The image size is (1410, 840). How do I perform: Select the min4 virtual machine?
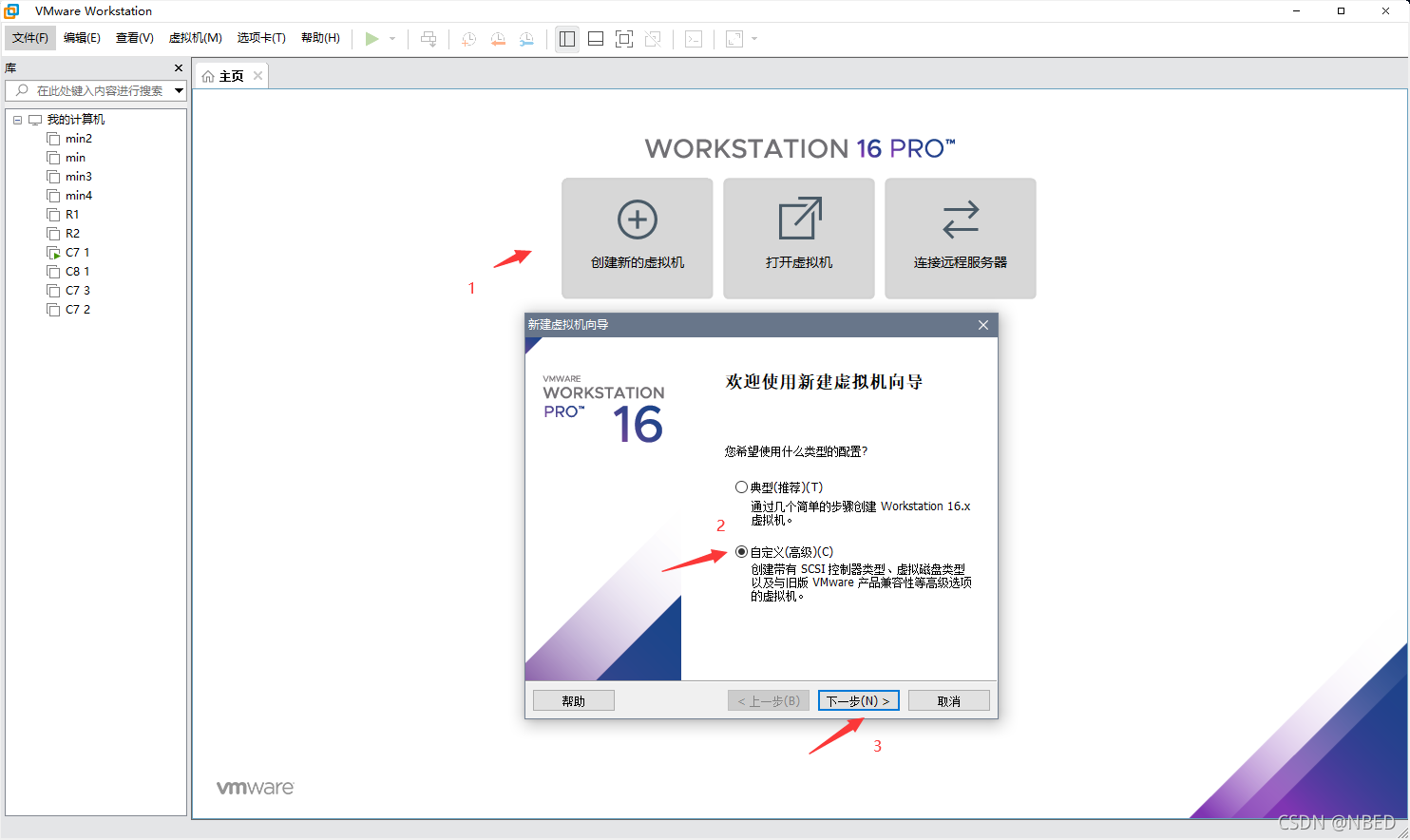(79, 196)
